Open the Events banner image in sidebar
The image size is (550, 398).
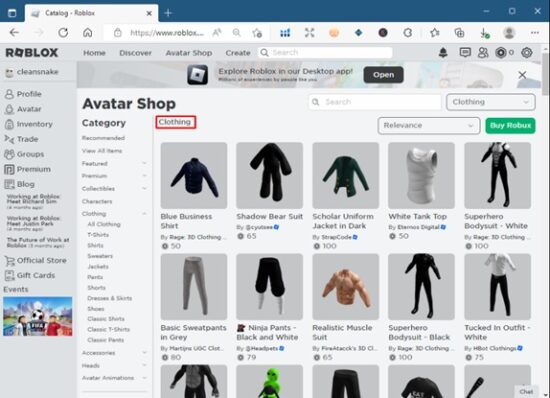coord(38,316)
